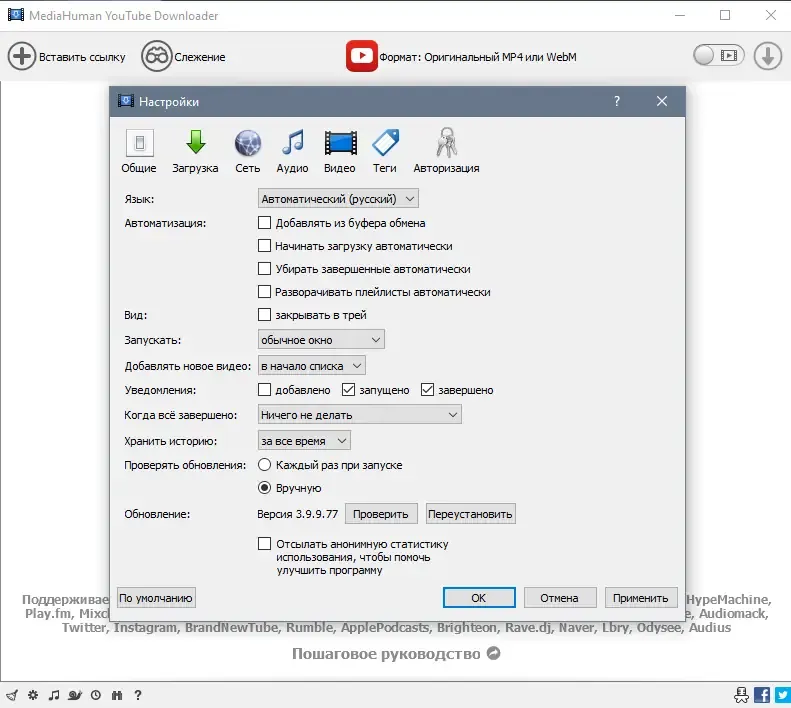Click the mascot icon next to Facebook
Screen dimensions: 791x708
[x=741, y=695]
